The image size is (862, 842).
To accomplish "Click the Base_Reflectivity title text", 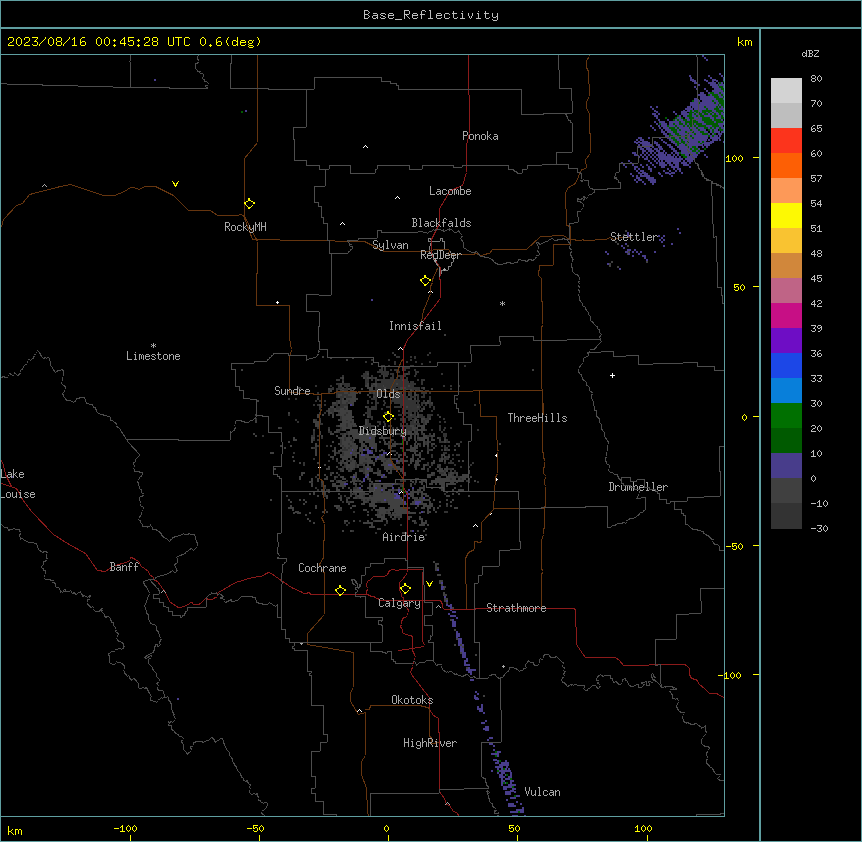I will (431, 15).
